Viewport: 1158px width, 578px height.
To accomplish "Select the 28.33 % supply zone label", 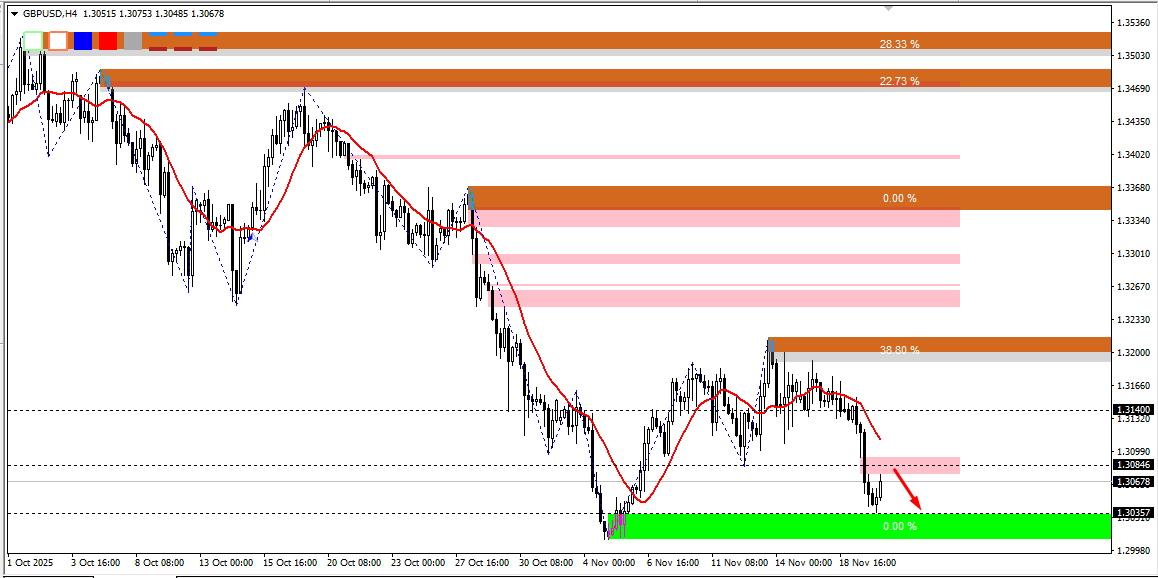I will (x=900, y=44).
